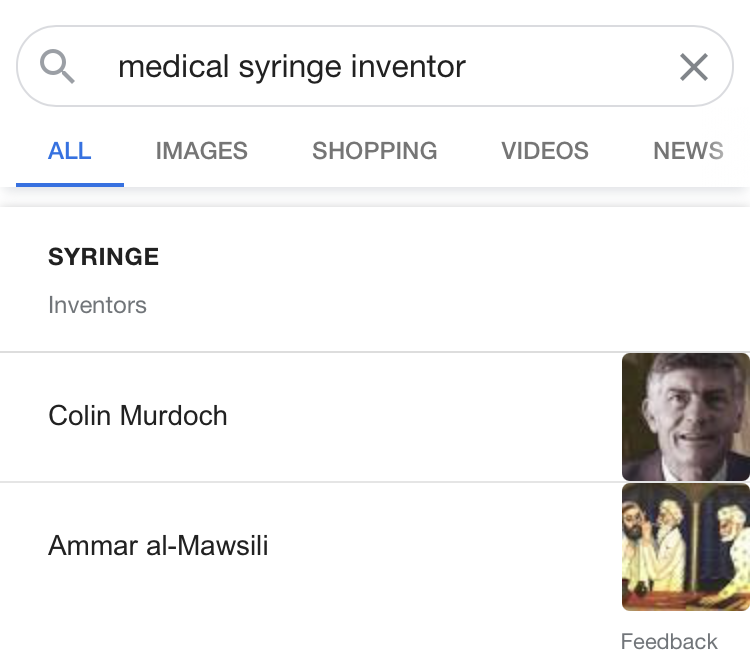Send feedback via the Feedback link
This screenshot has width=750, height=664.
(669, 642)
